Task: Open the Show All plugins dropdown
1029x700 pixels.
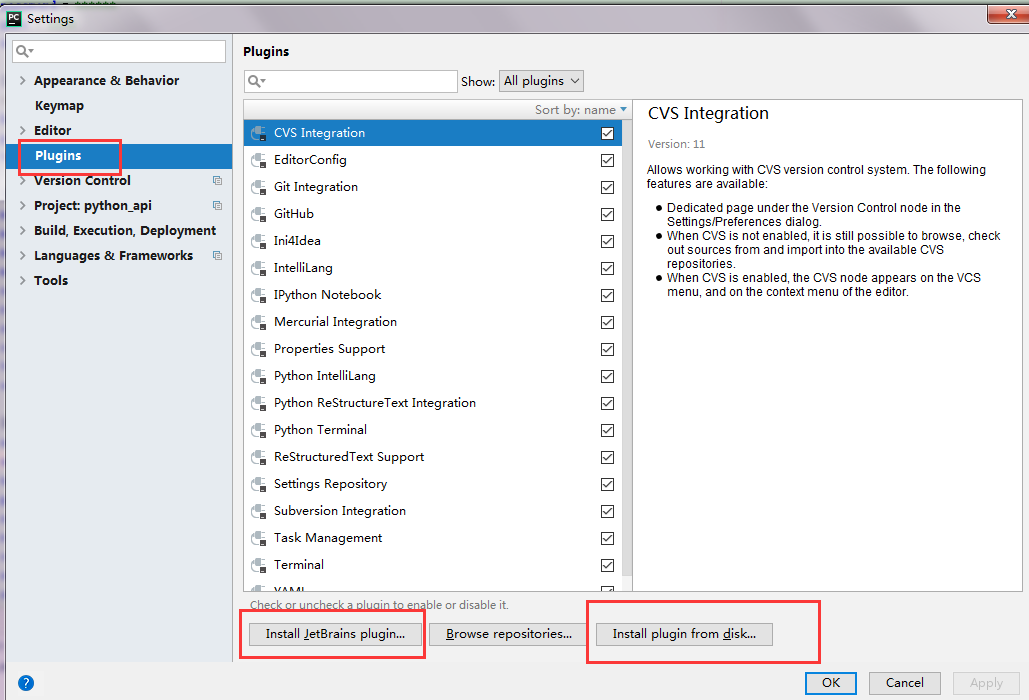Action: click(x=541, y=81)
